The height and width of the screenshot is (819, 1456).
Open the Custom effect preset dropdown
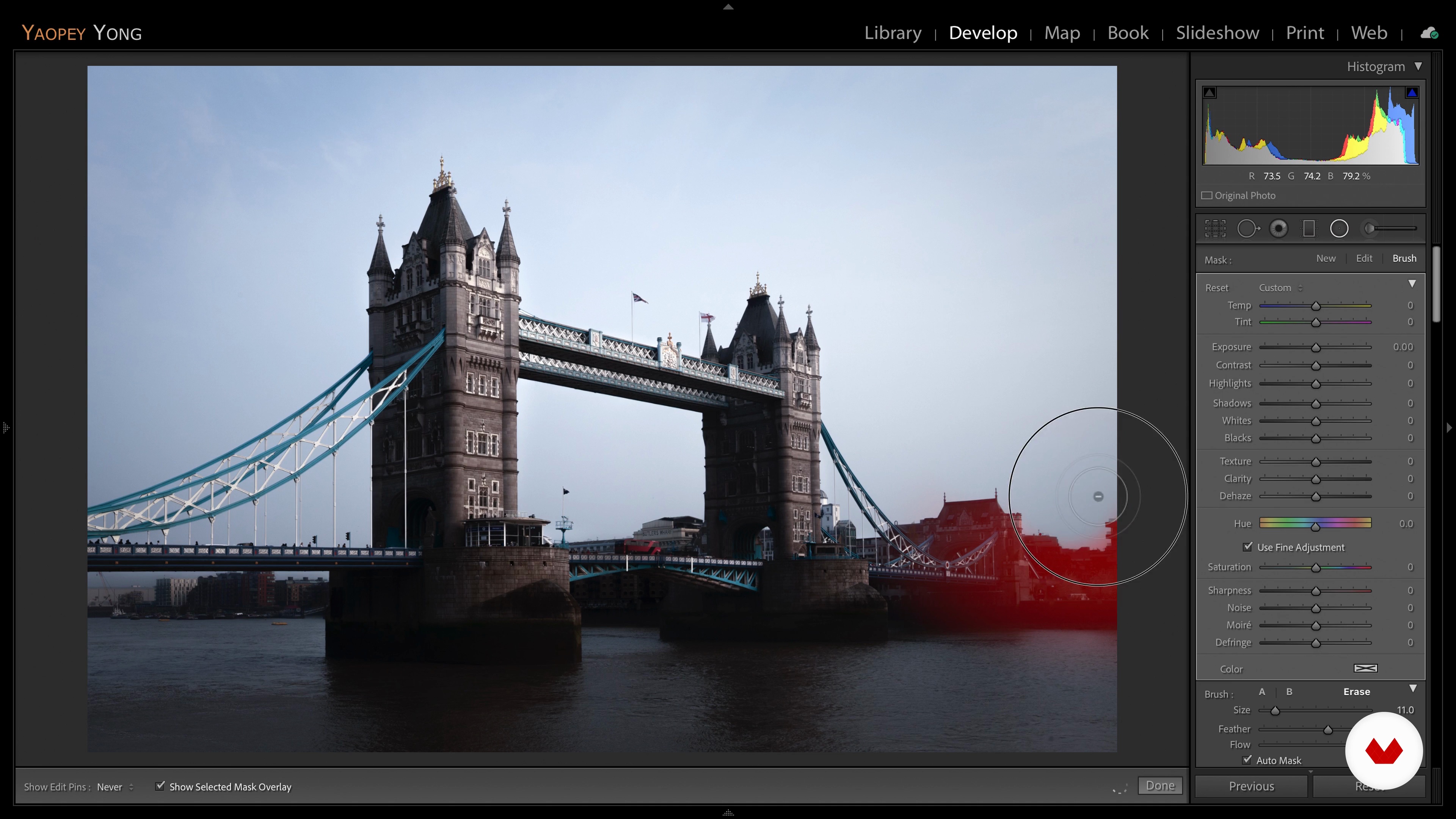click(x=1280, y=288)
